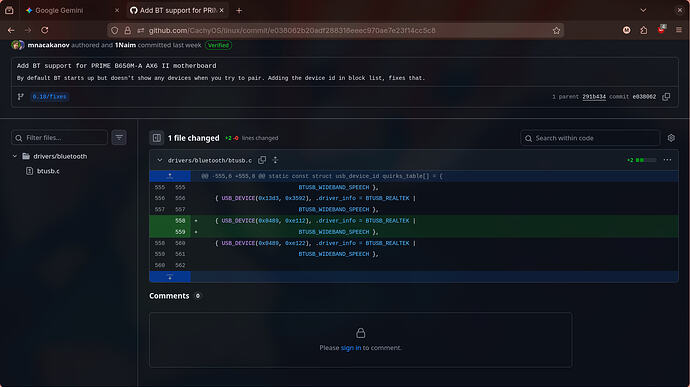
Task: Copy the full commit SHA
Action: pyautogui.click(x=666, y=96)
